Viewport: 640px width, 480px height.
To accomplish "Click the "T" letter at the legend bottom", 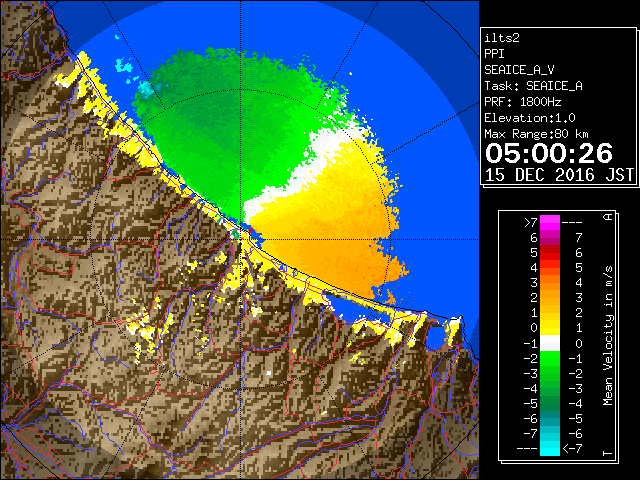I will 608,453.
